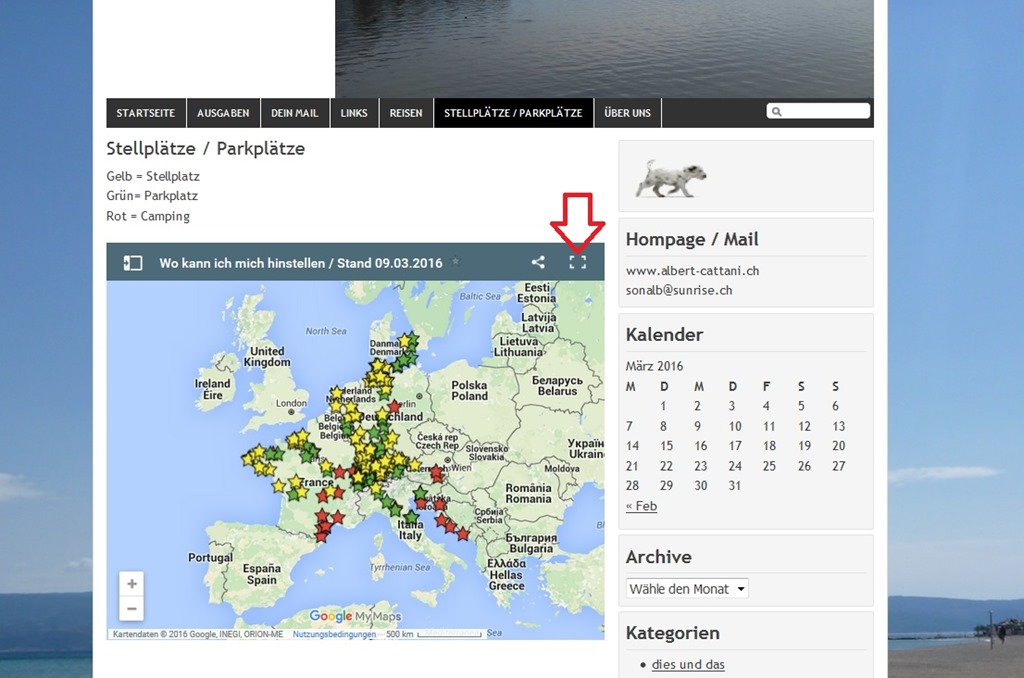Screen dimensions: 1024x678
Task: Click the search magnifier icon
Action: [x=777, y=112]
